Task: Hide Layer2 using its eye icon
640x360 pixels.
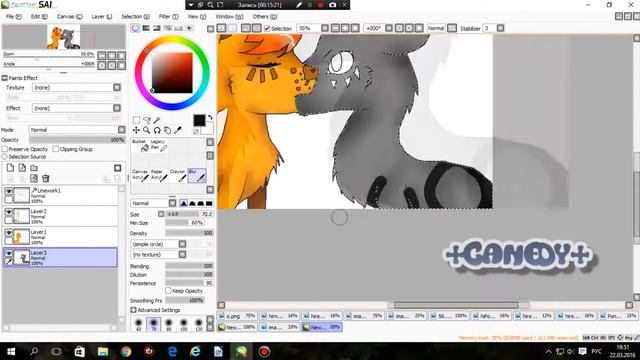Action: coord(9,211)
